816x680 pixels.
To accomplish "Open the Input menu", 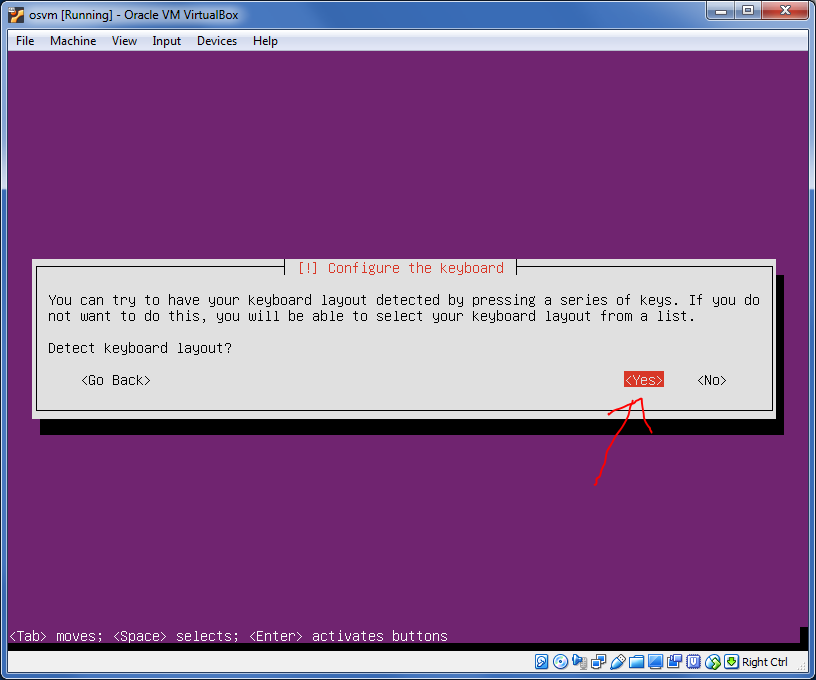I will 167,41.
